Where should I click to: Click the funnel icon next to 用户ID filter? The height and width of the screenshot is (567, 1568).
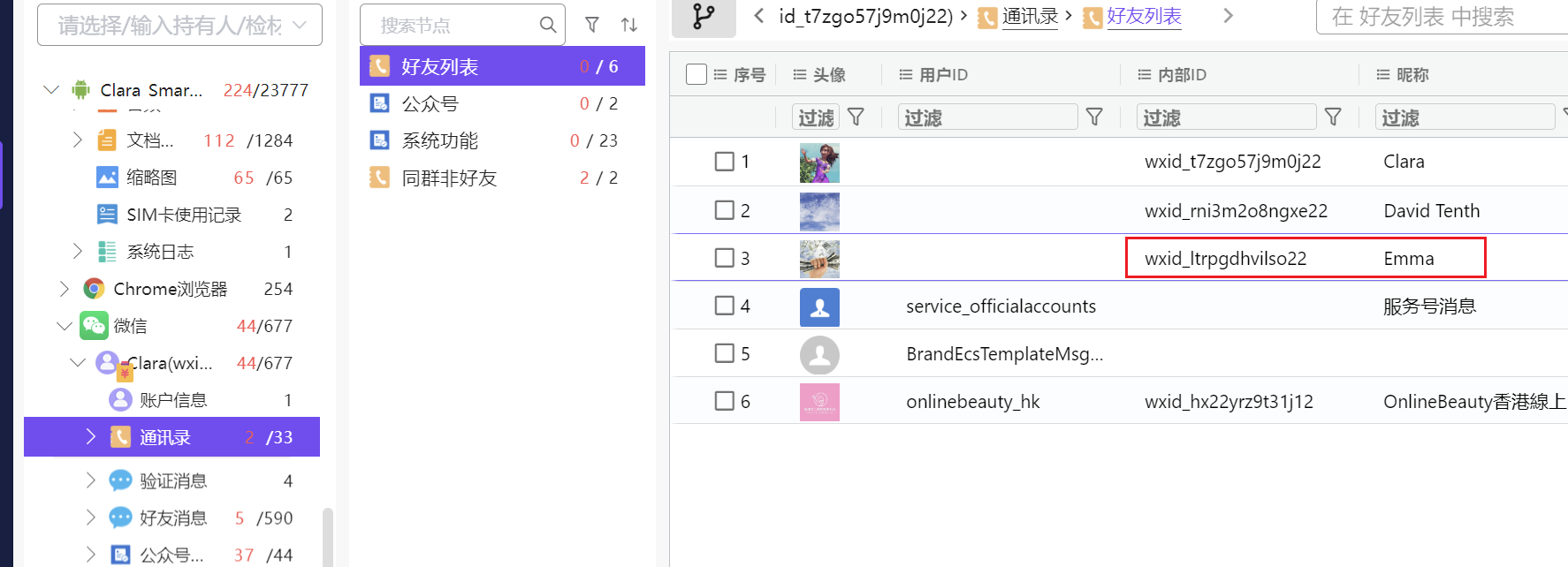1094,117
